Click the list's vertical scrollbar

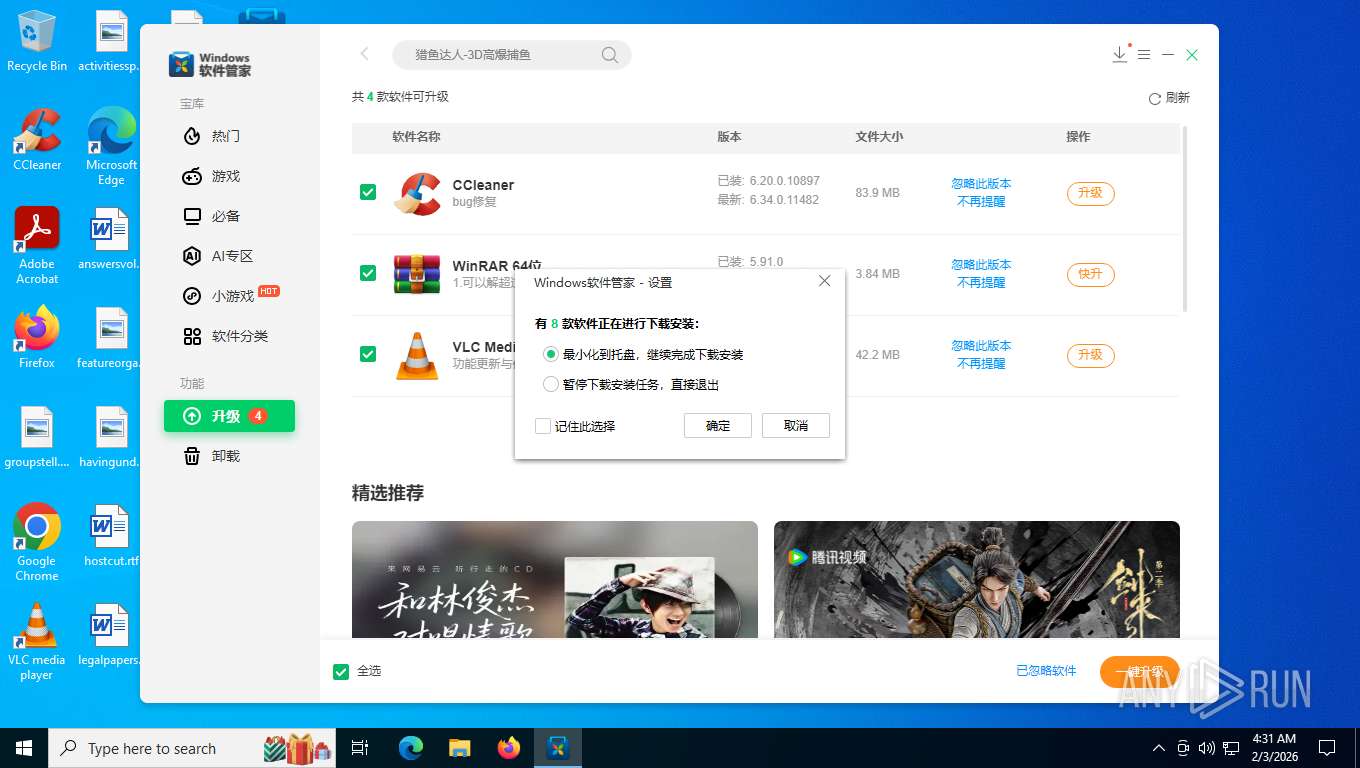[1185, 218]
